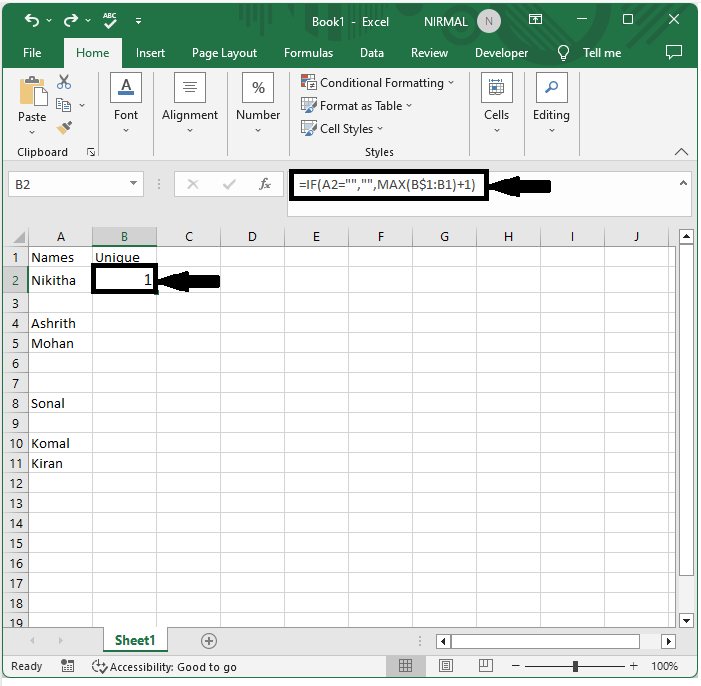Screen dimensions: 701x686
Task: Customize the Quick Access Toolbar
Action: point(139,21)
